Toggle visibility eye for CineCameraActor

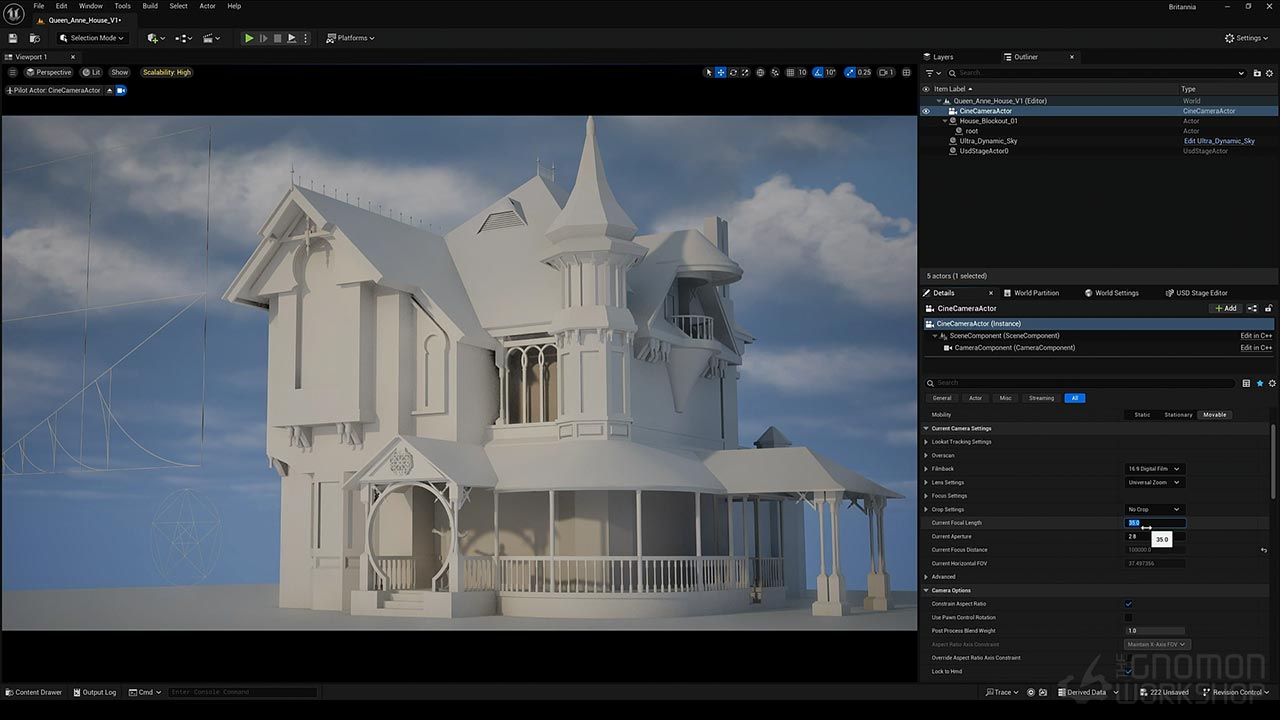tap(926, 111)
